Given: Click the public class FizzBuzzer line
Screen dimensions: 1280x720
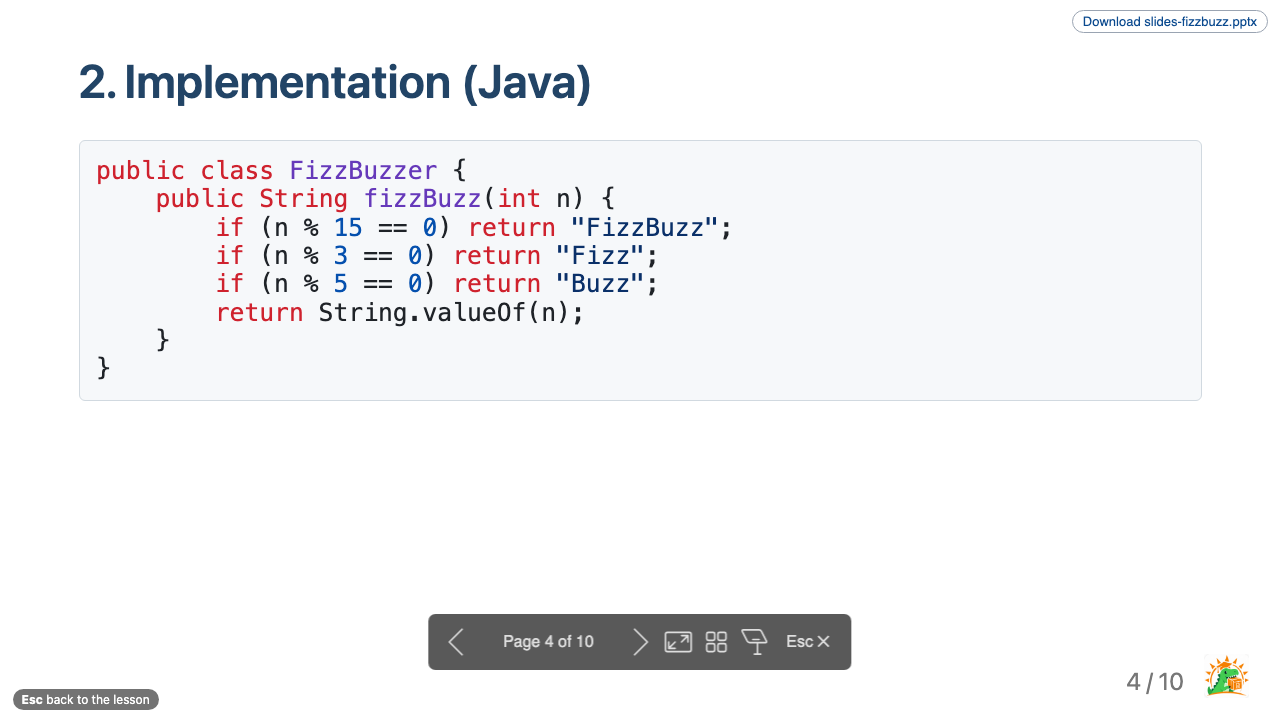Looking at the screenshot, I should [281, 171].
